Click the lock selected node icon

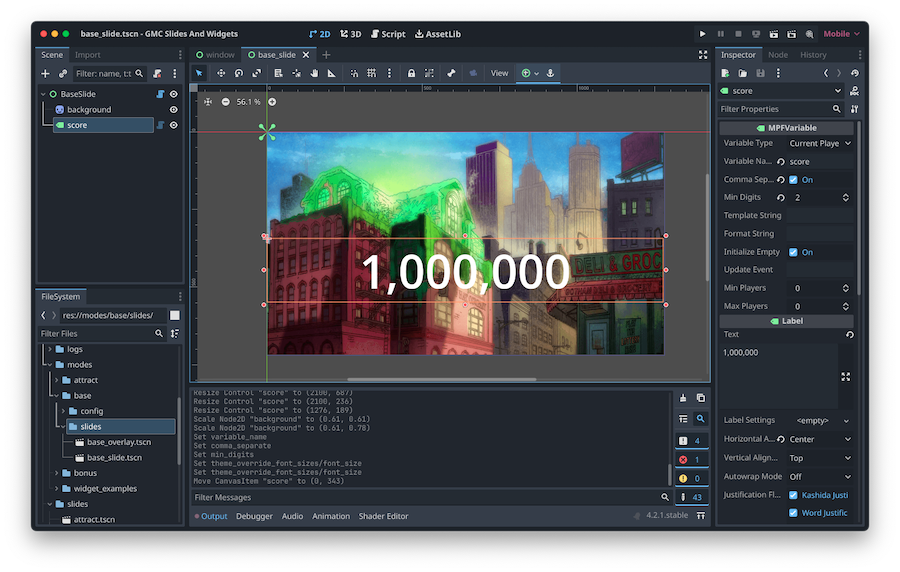411,73
